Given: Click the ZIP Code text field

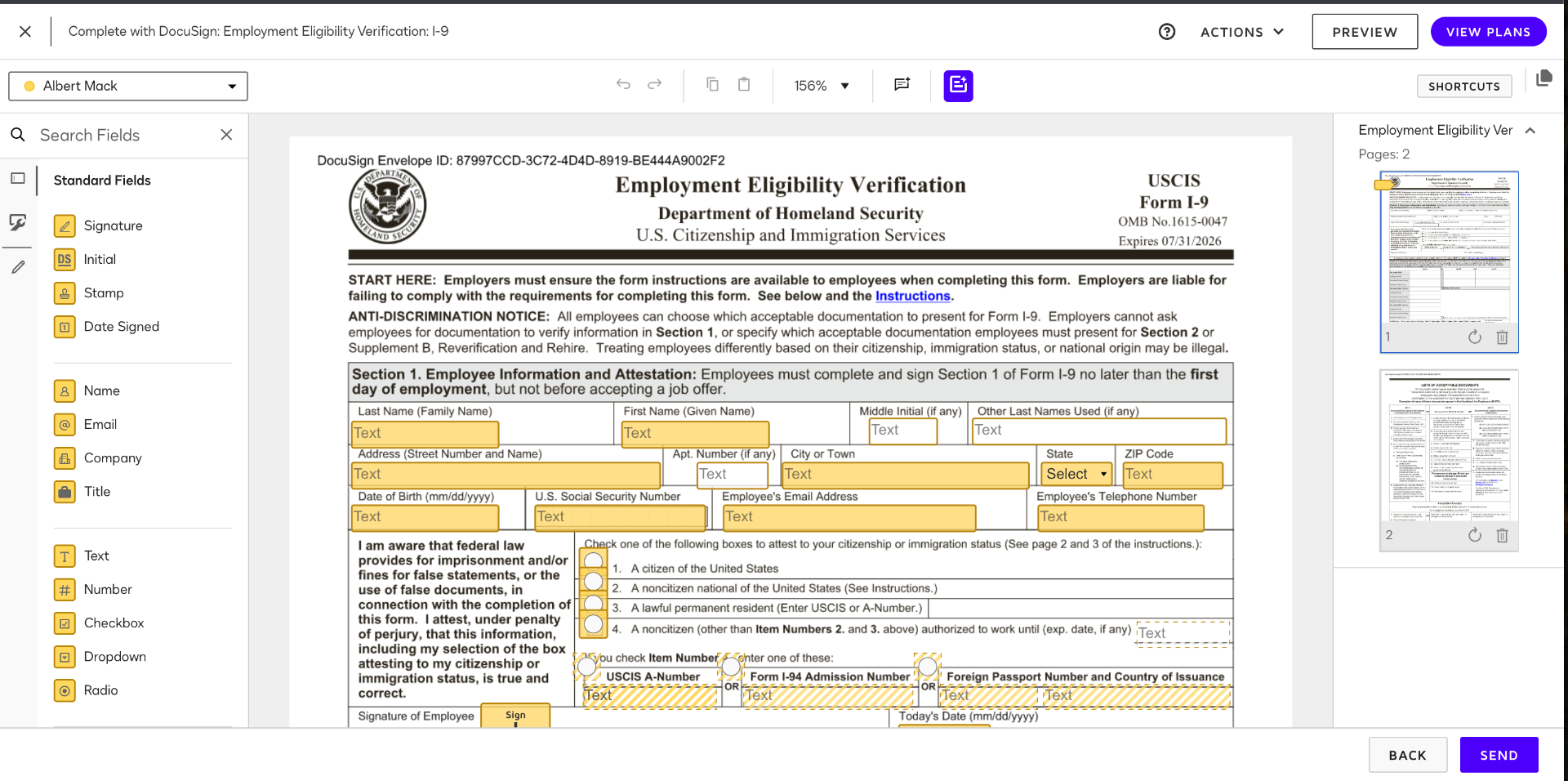Looking at the screenshot, I should (1173, 474).
